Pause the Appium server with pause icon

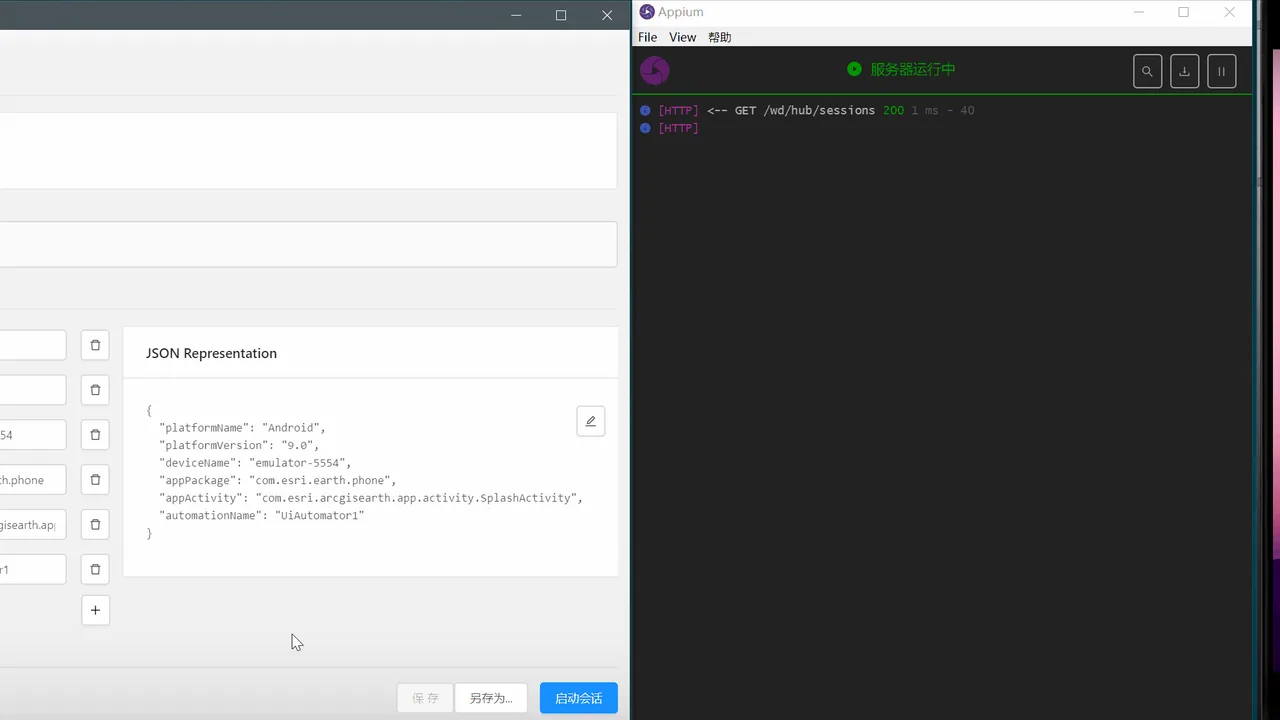[x=1221, y=71]
